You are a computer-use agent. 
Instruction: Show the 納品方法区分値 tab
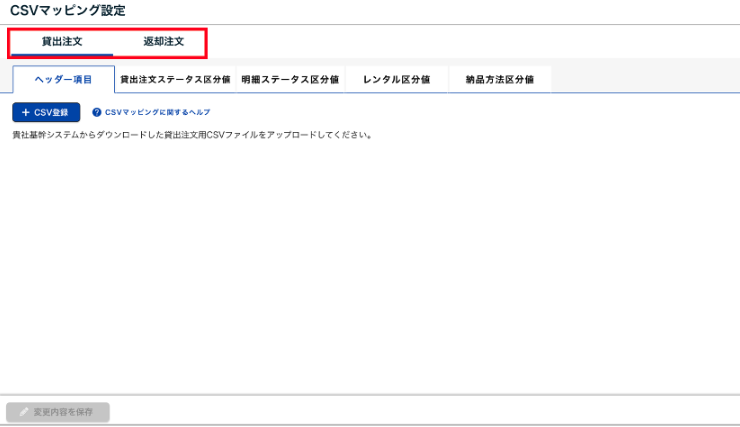499,79
